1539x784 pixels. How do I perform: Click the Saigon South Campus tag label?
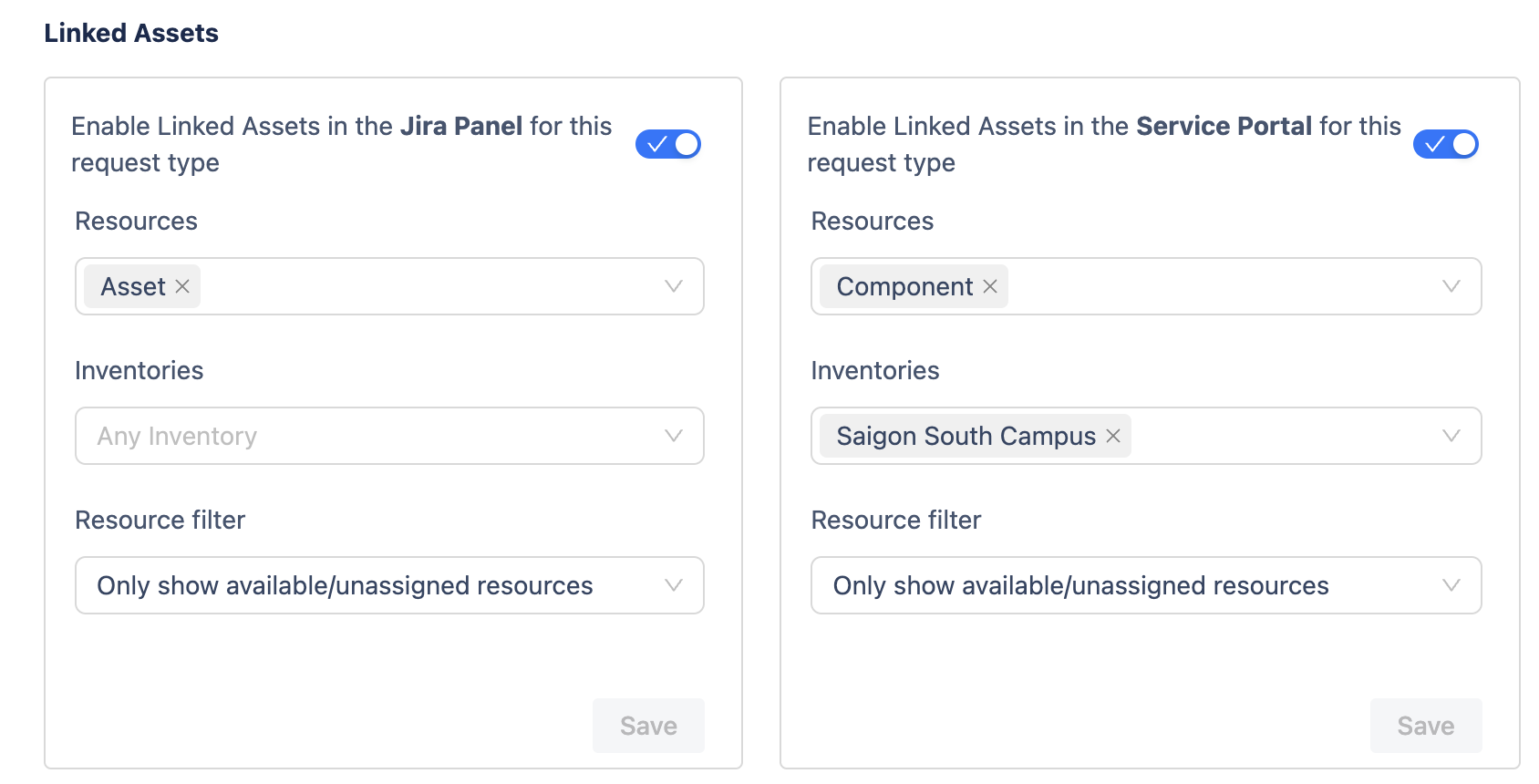tap(966, 436)
